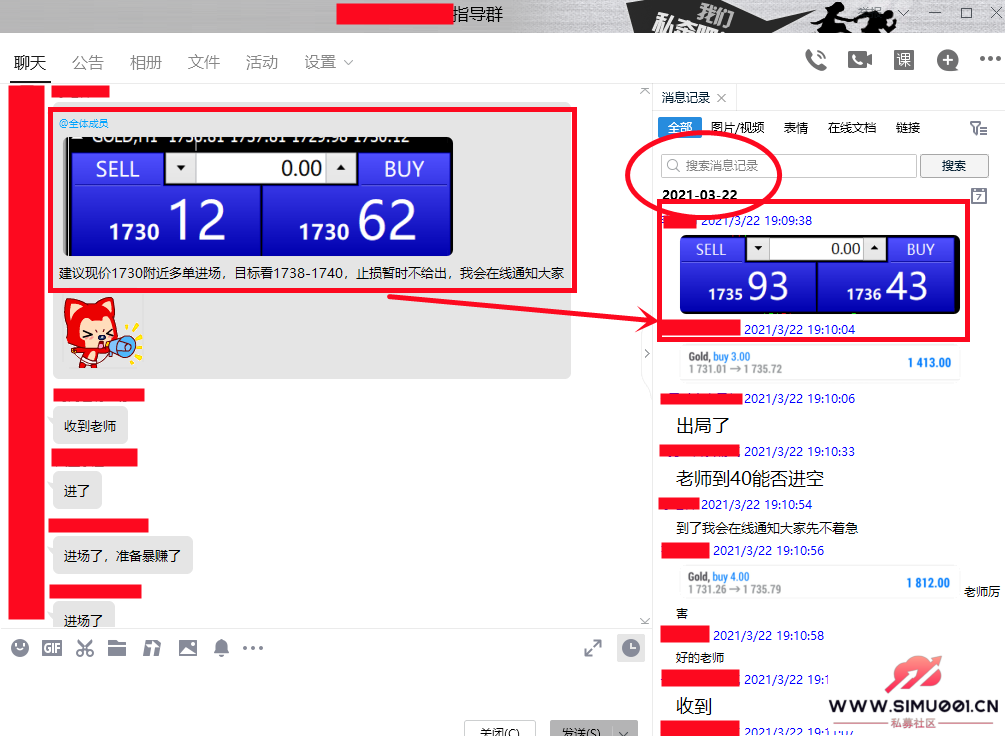Start a voice call from the top toolbar

pos(816,60)
